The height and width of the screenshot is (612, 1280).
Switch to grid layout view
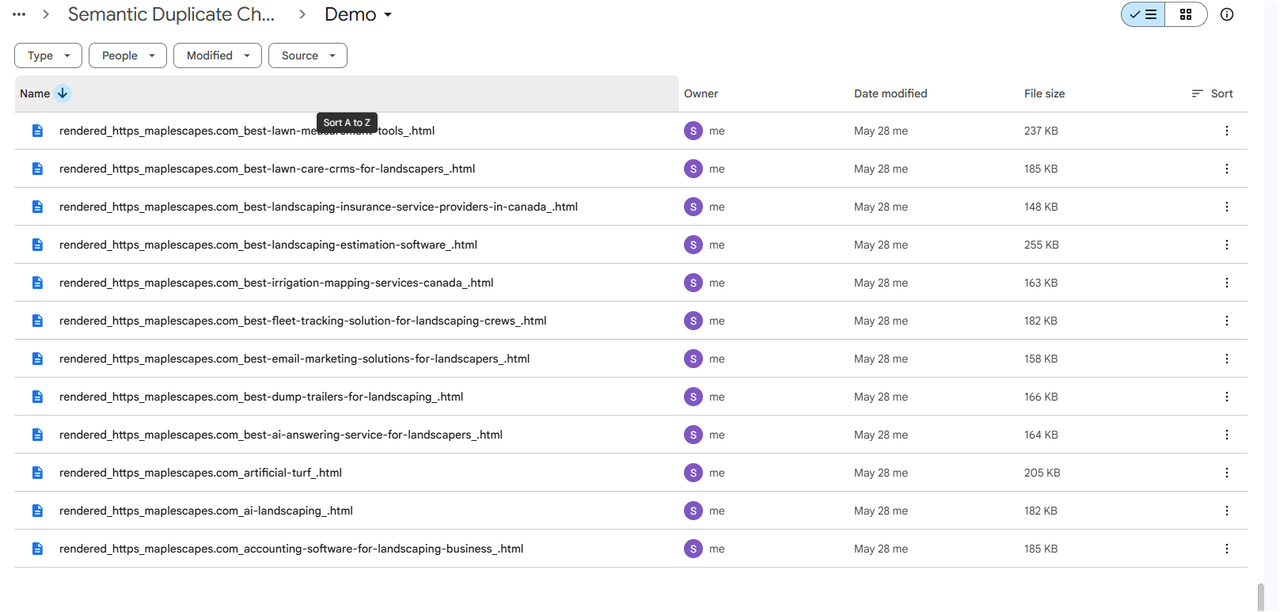coord(1186,14)
